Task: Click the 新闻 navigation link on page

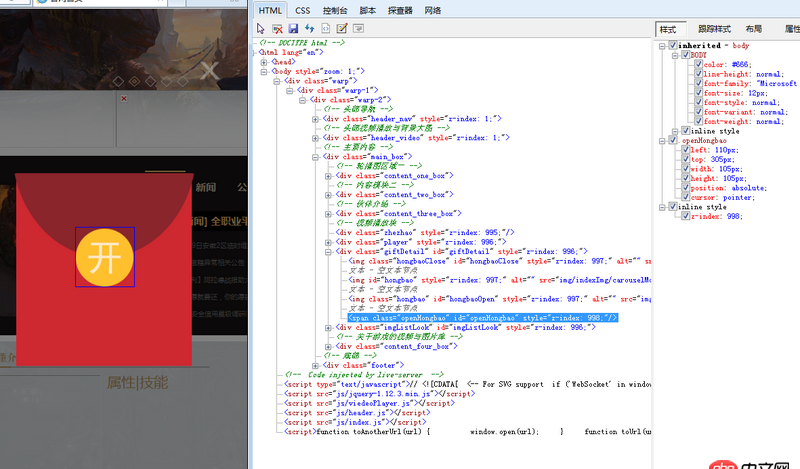Action: [205, 187]
